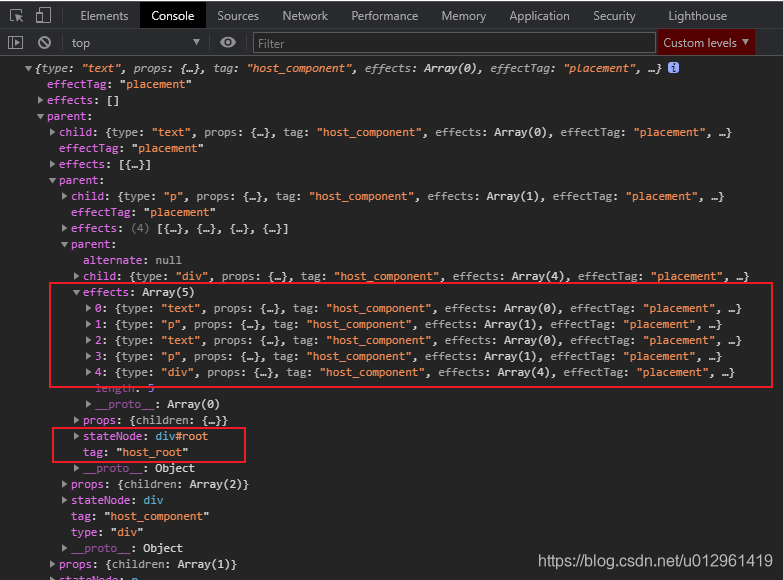
Task: Expand the child entry with type text
Action: [x=52, y=132]
